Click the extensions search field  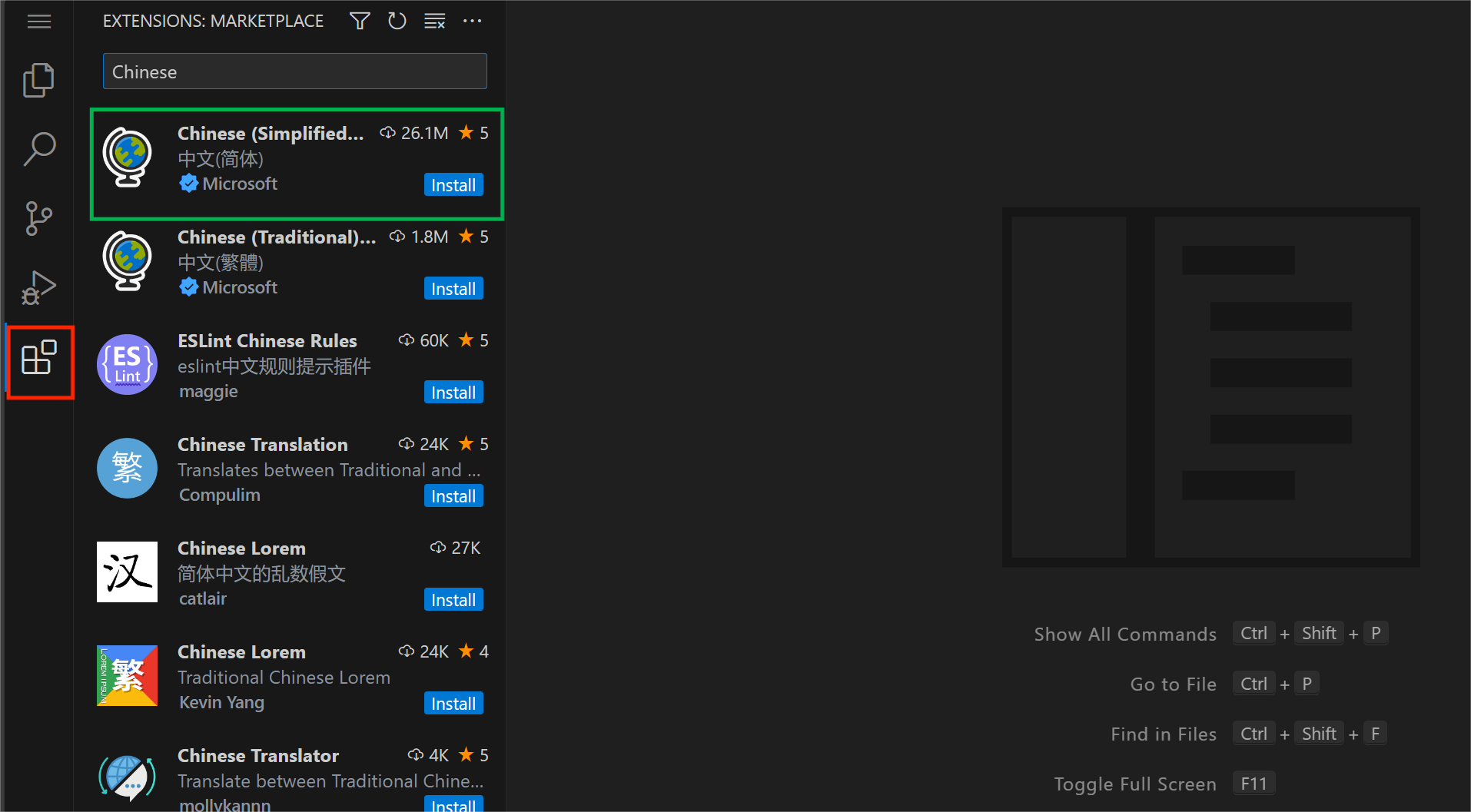(294, 71)
